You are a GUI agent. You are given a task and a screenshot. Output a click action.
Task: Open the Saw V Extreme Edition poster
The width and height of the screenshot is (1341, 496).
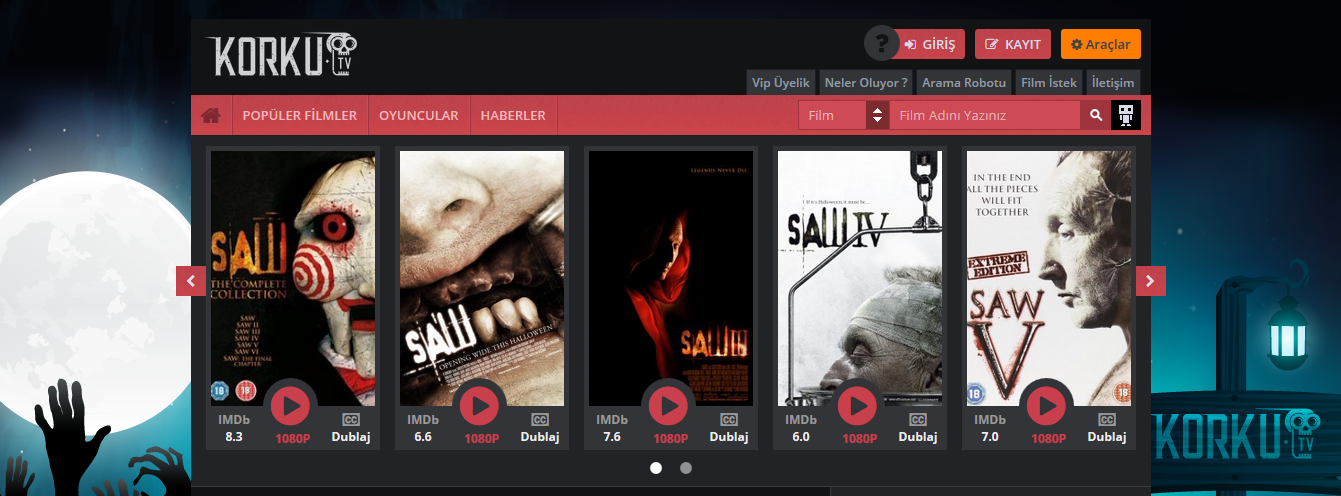click(1049, 278)
